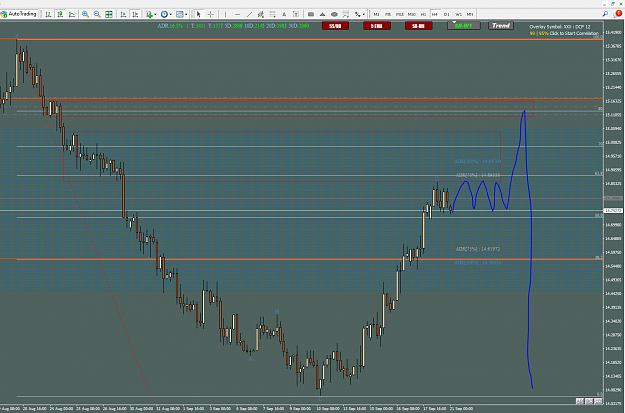Switch chart to candlesticks type

tap(60, 14)
